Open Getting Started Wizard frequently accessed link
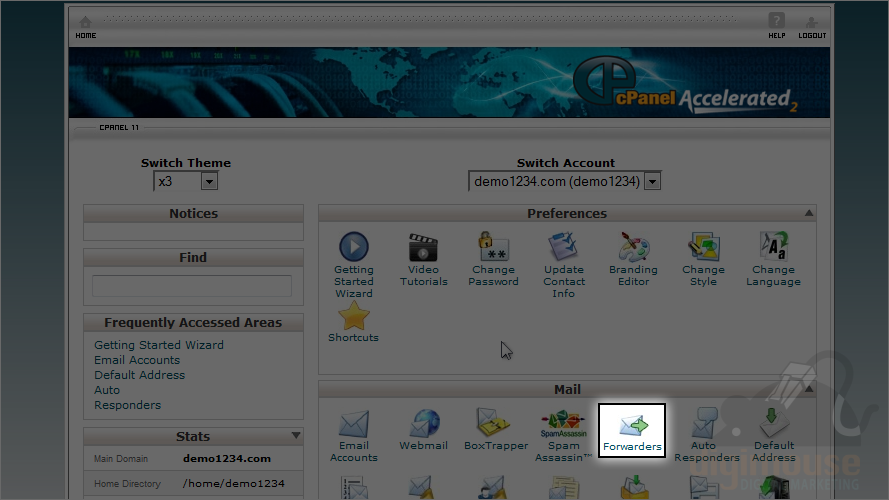 pyautogui.click(x=159, y=345)
